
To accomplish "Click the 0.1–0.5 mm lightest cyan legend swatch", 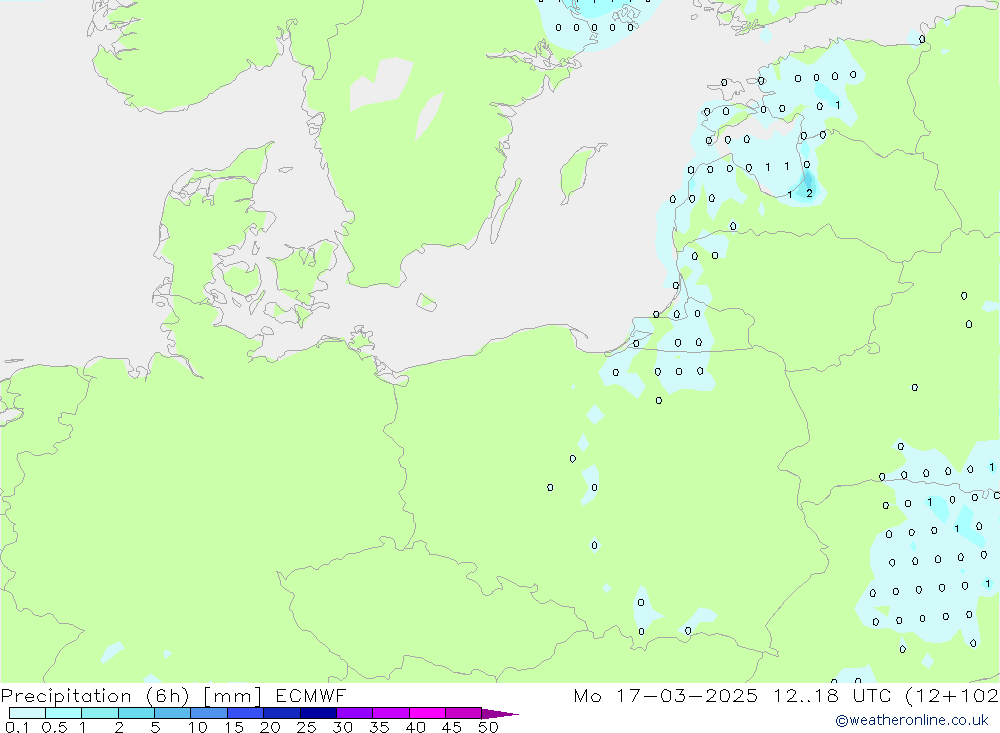I will [27, 713].
